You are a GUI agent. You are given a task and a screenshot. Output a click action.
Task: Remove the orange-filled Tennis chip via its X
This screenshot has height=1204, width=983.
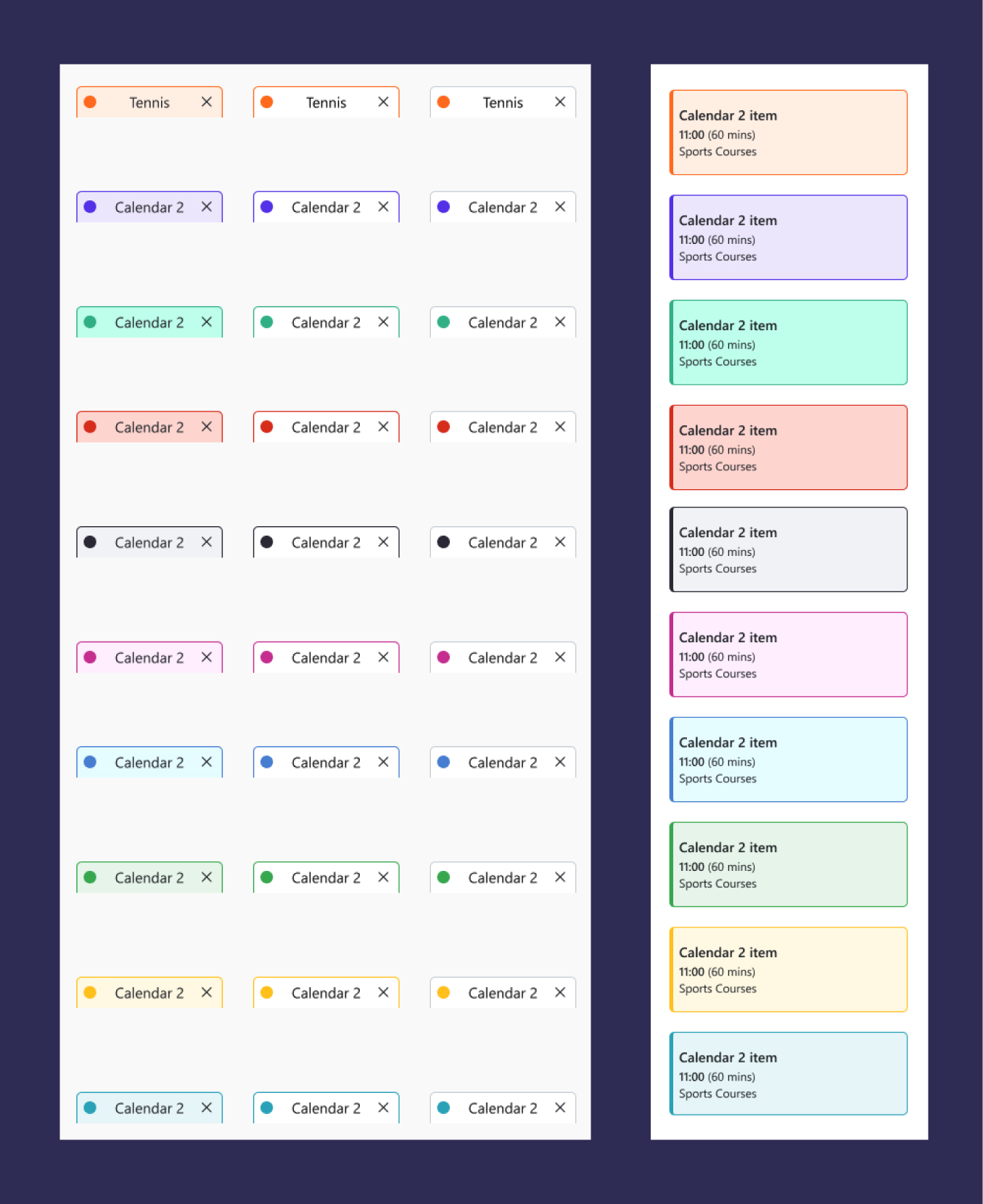click(x=207, y=102)
